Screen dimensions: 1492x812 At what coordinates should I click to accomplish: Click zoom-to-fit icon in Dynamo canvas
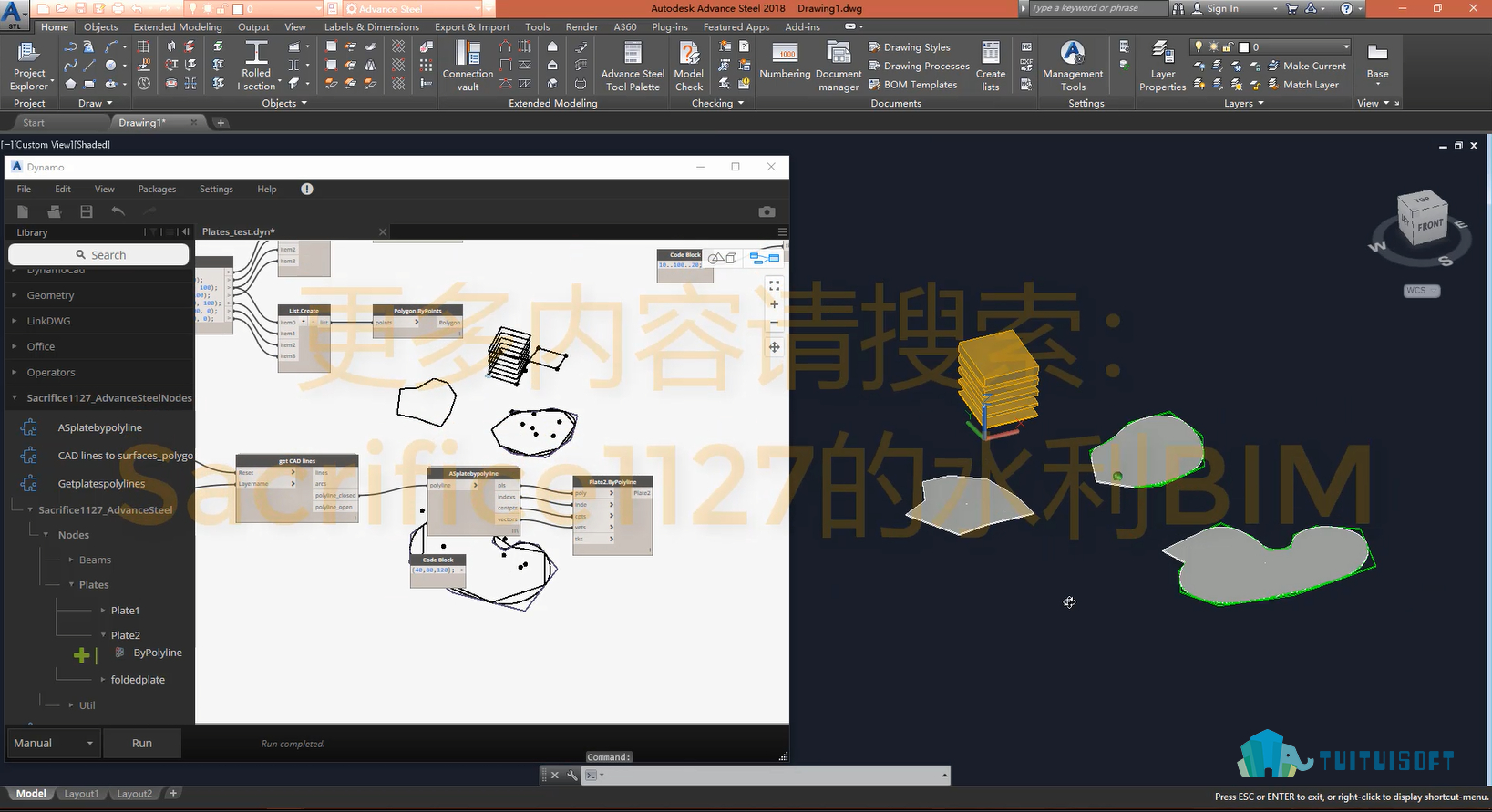(774, 285)
